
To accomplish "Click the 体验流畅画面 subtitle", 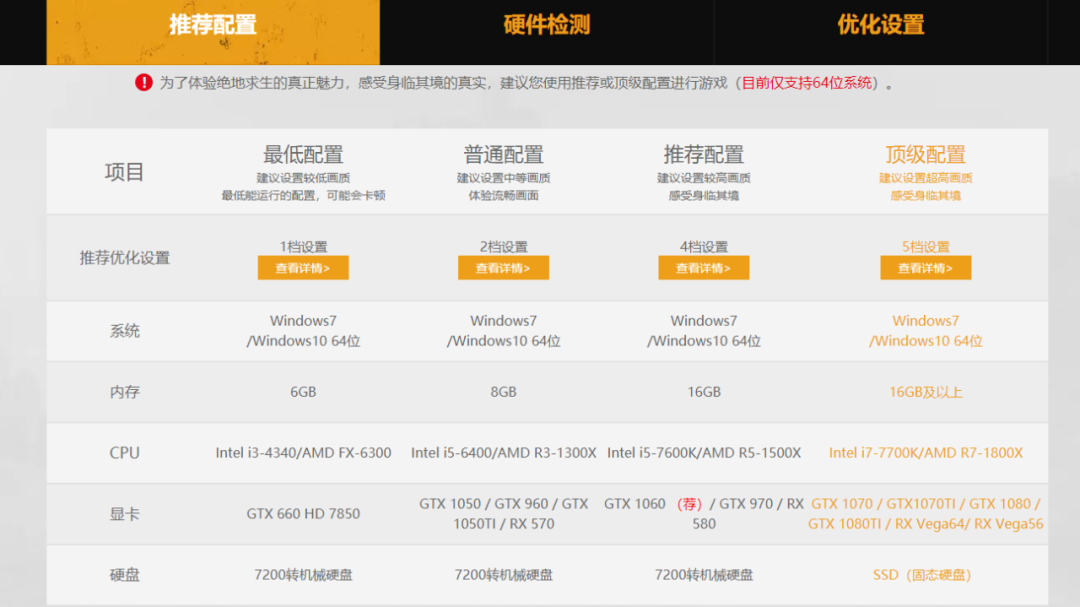I will point(503,196).
